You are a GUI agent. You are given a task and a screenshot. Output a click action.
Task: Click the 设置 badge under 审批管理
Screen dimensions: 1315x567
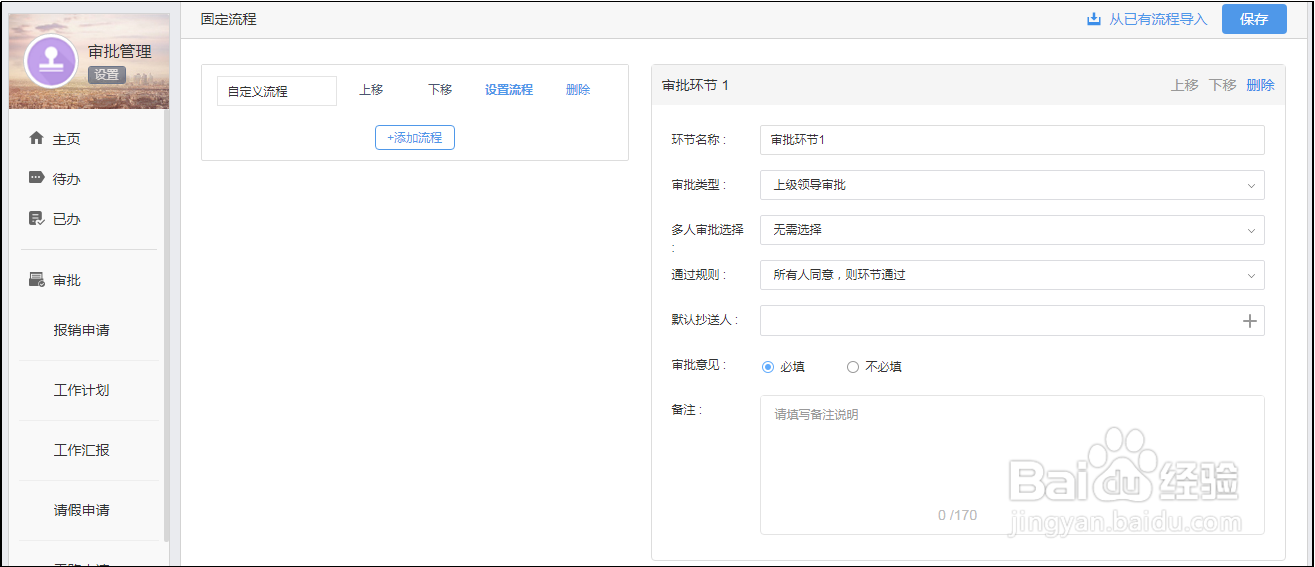107,75
